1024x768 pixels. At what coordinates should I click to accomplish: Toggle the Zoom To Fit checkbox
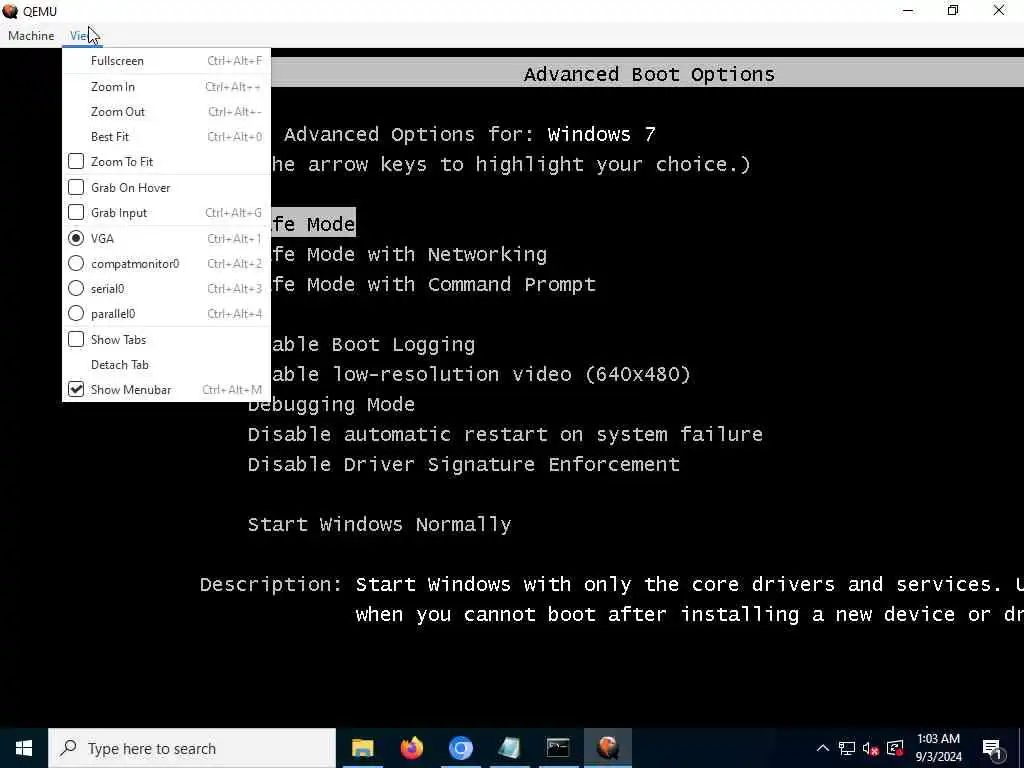76,161
